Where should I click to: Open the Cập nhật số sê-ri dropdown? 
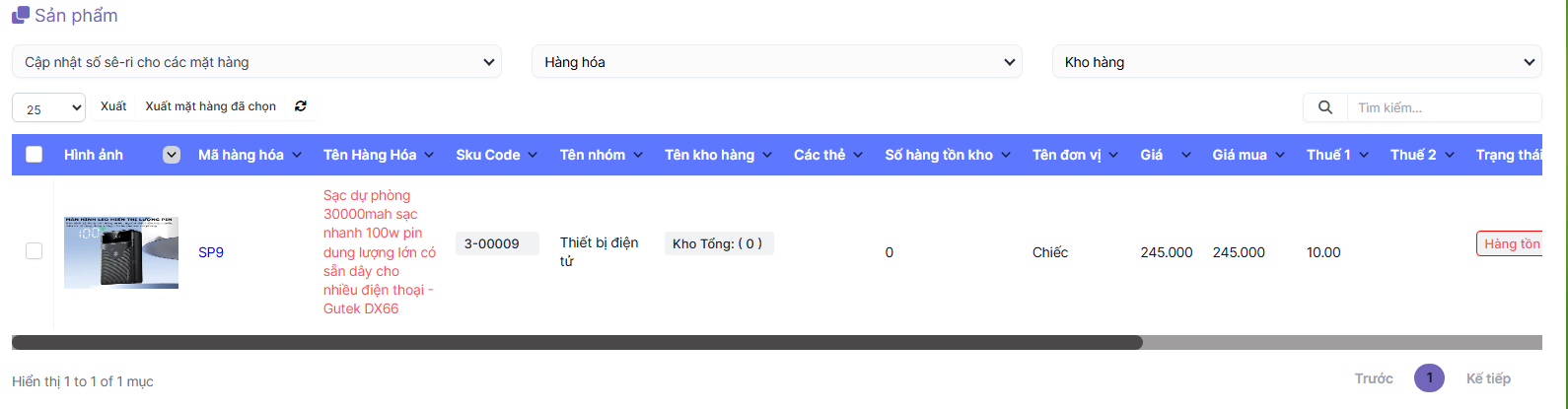(256, 62)
